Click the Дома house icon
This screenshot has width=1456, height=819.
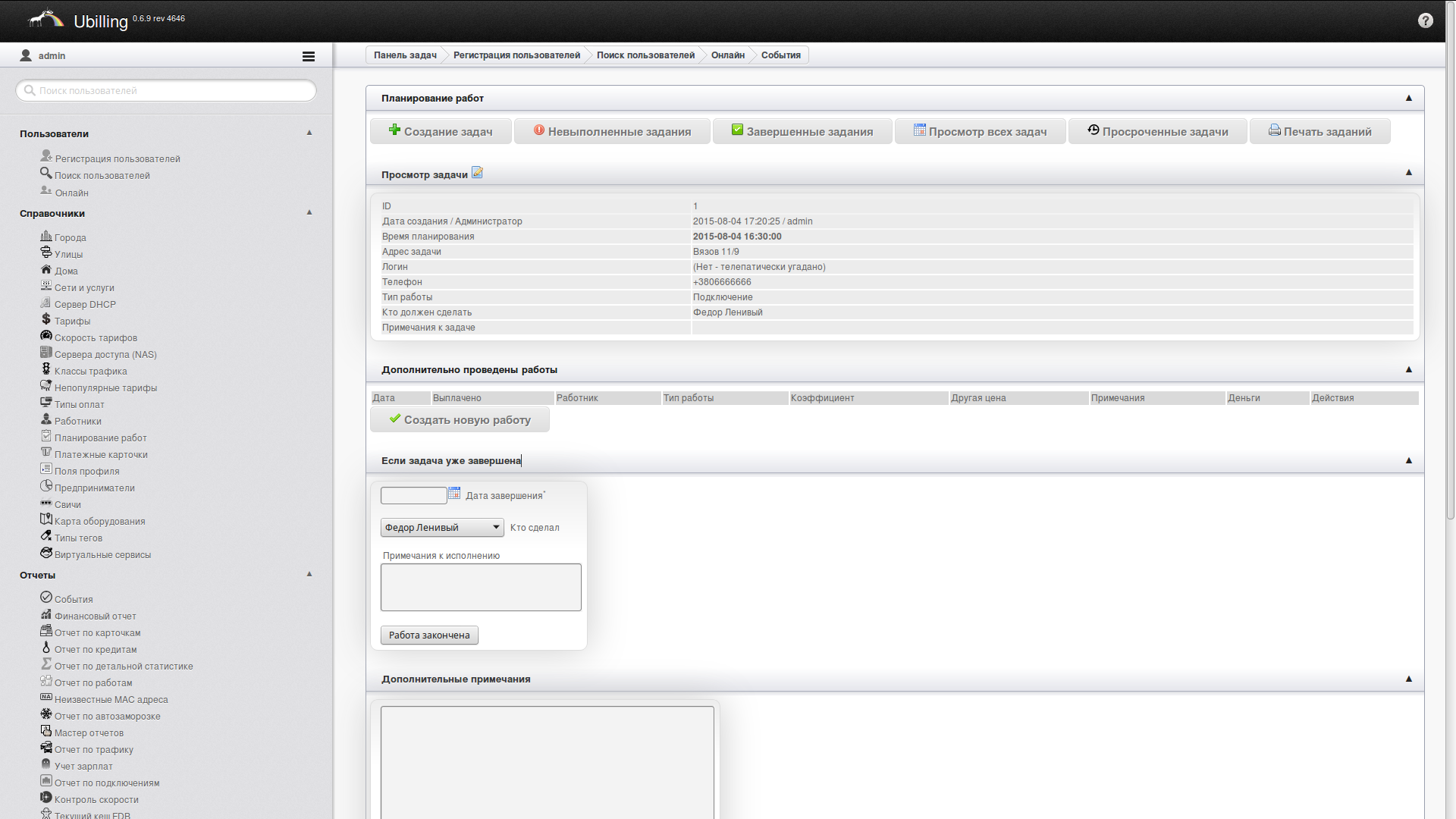pos(45,269)
